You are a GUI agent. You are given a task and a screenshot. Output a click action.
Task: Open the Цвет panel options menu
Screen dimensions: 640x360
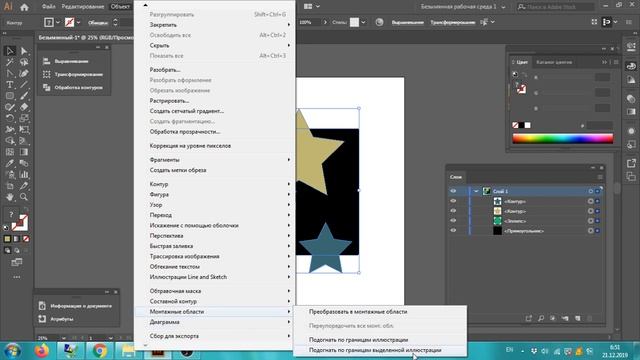click(x=616, y=62)
